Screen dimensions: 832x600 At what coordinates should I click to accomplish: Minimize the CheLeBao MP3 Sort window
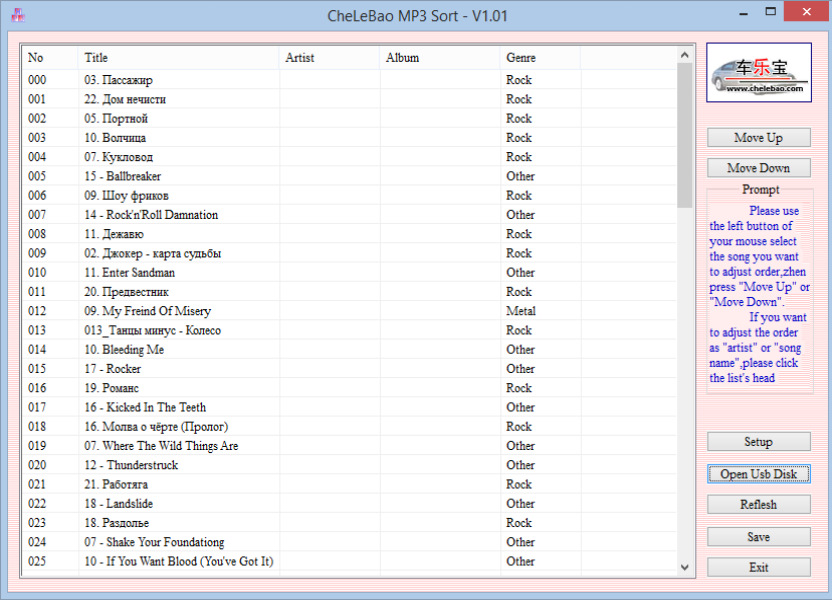coord(743,12)
